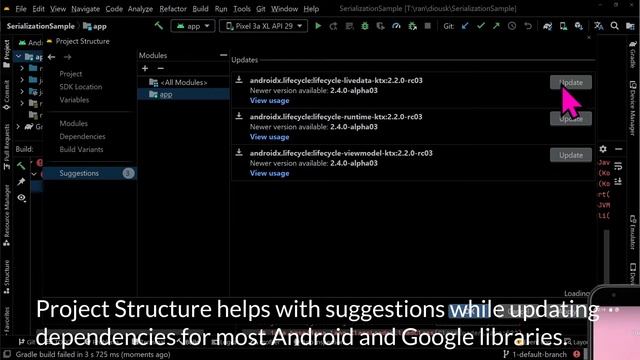
Task: Select SDK Location in sidebar
Action: tap(81, 87)
